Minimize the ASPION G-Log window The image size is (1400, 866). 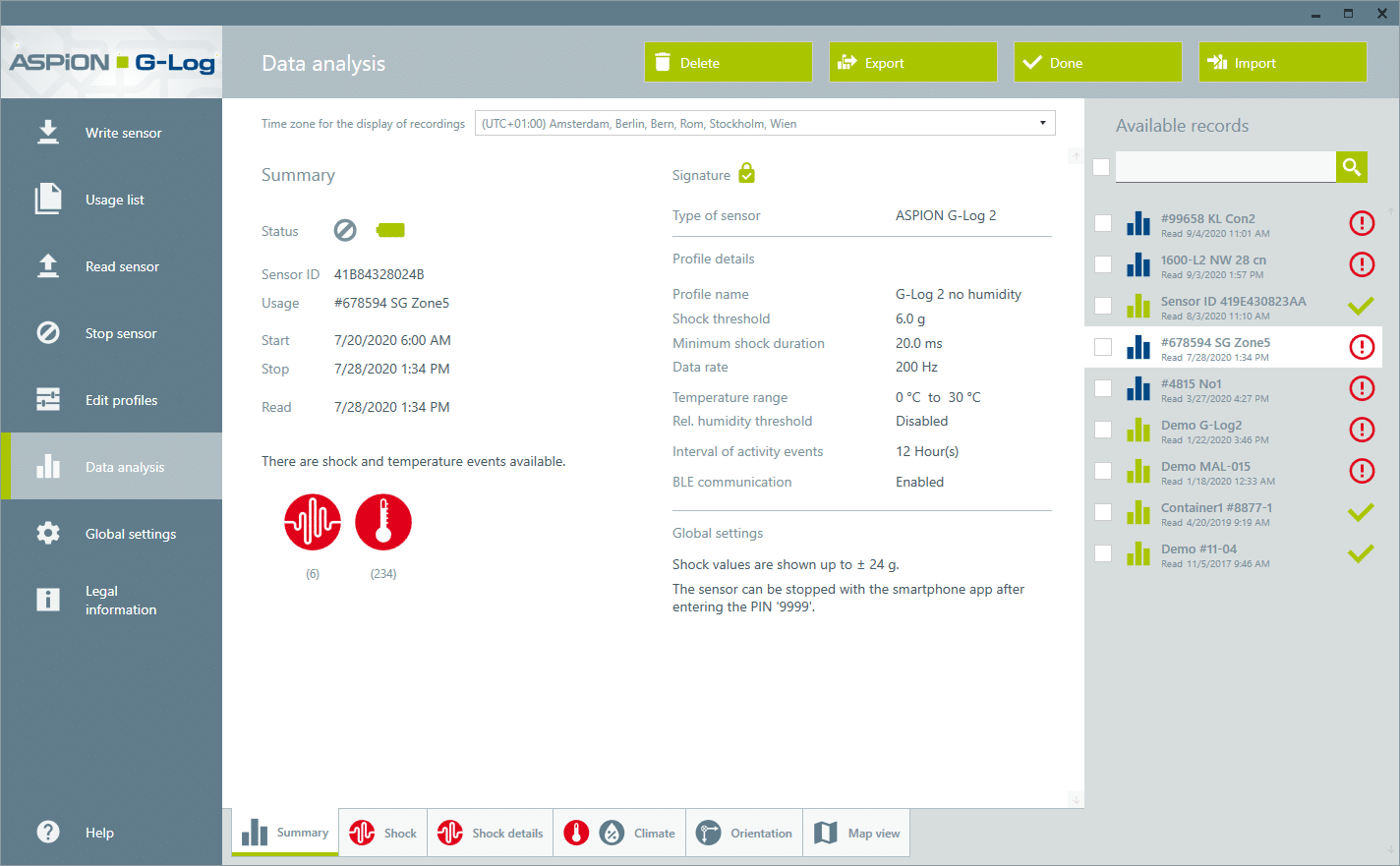[1315, 14]
